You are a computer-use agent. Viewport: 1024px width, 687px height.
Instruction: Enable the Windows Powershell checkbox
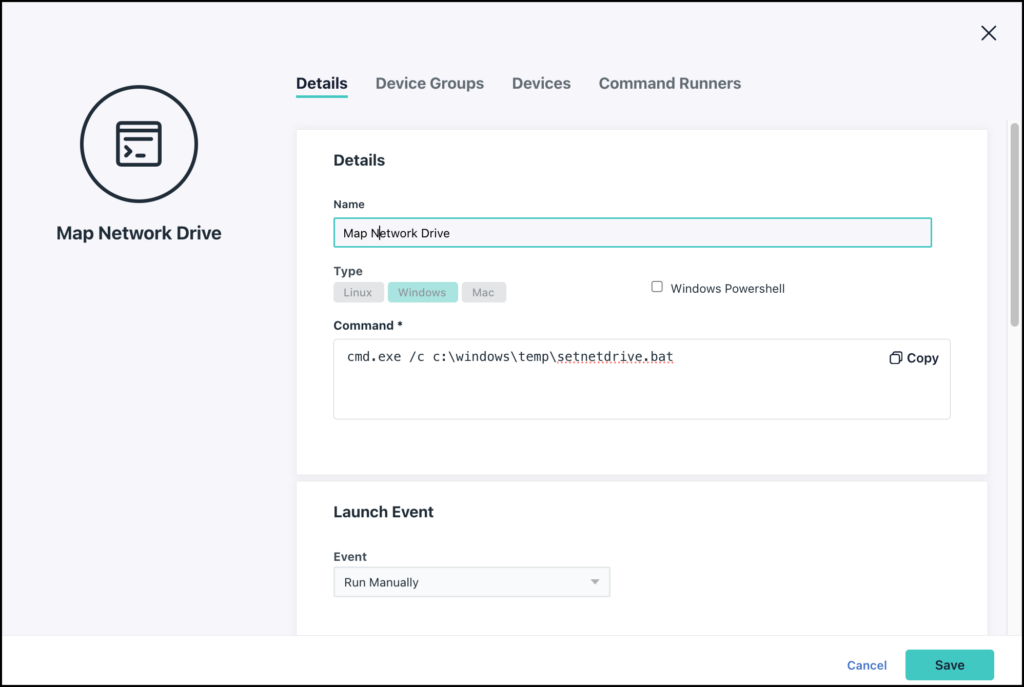coord(657,287)
